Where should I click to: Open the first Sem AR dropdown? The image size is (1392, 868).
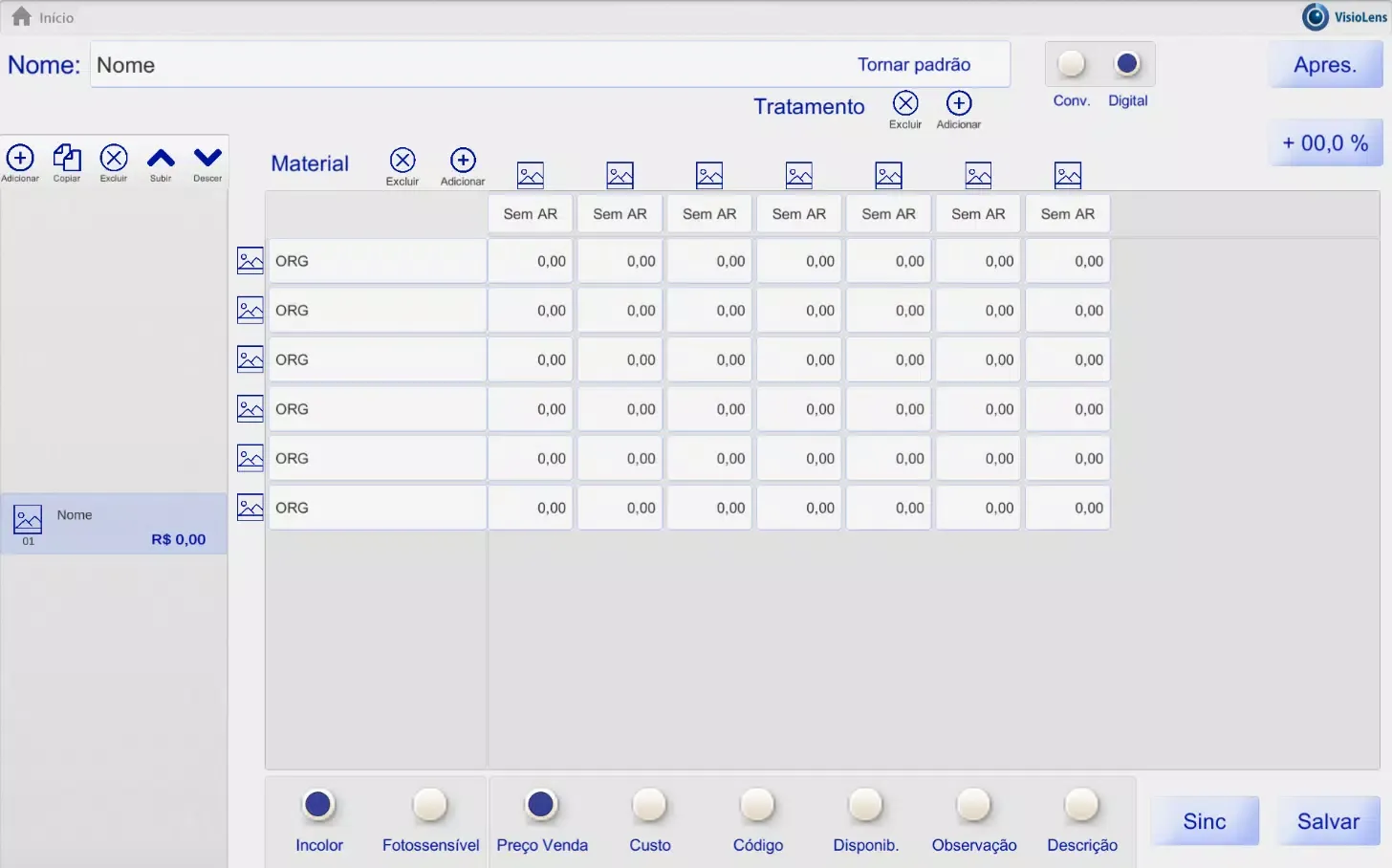coord(530,213)
